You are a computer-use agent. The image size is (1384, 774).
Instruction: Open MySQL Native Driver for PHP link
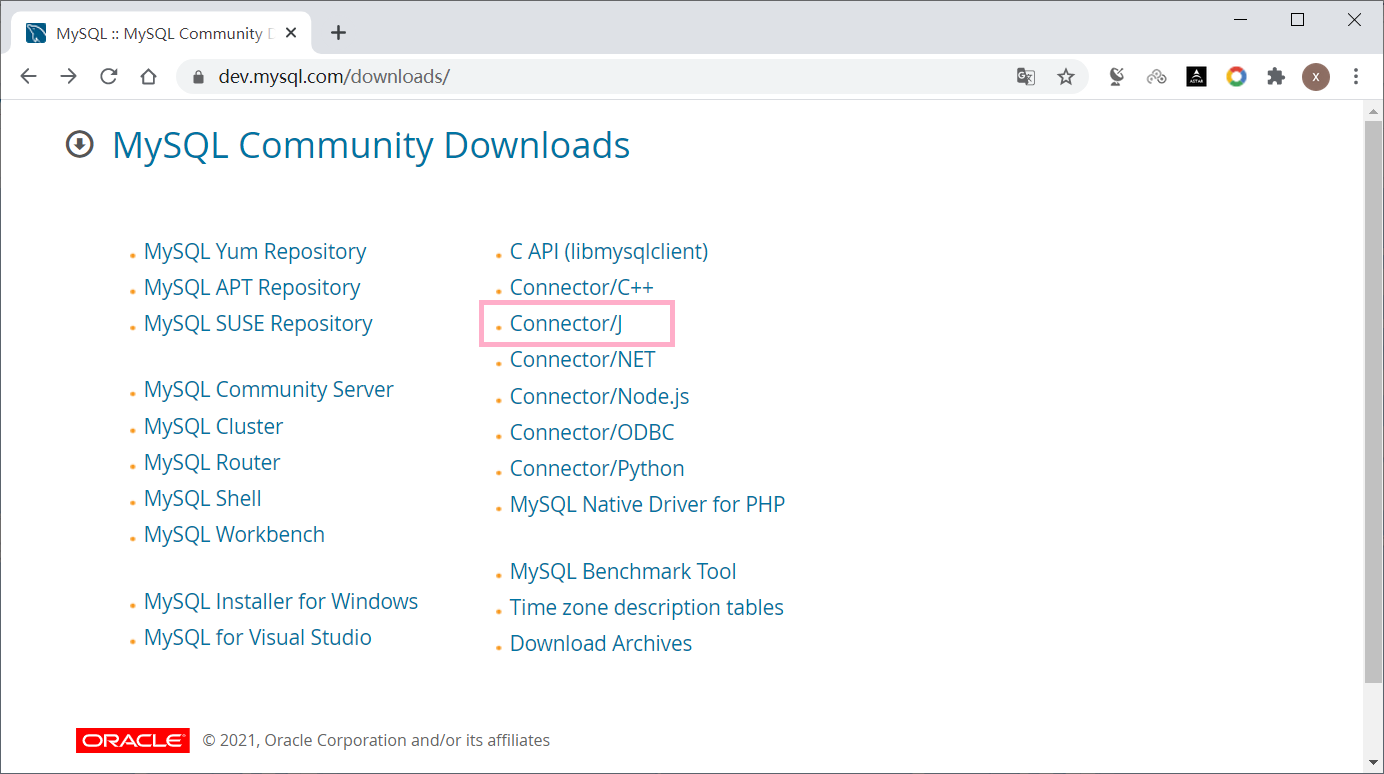click(x=647, y=504)
